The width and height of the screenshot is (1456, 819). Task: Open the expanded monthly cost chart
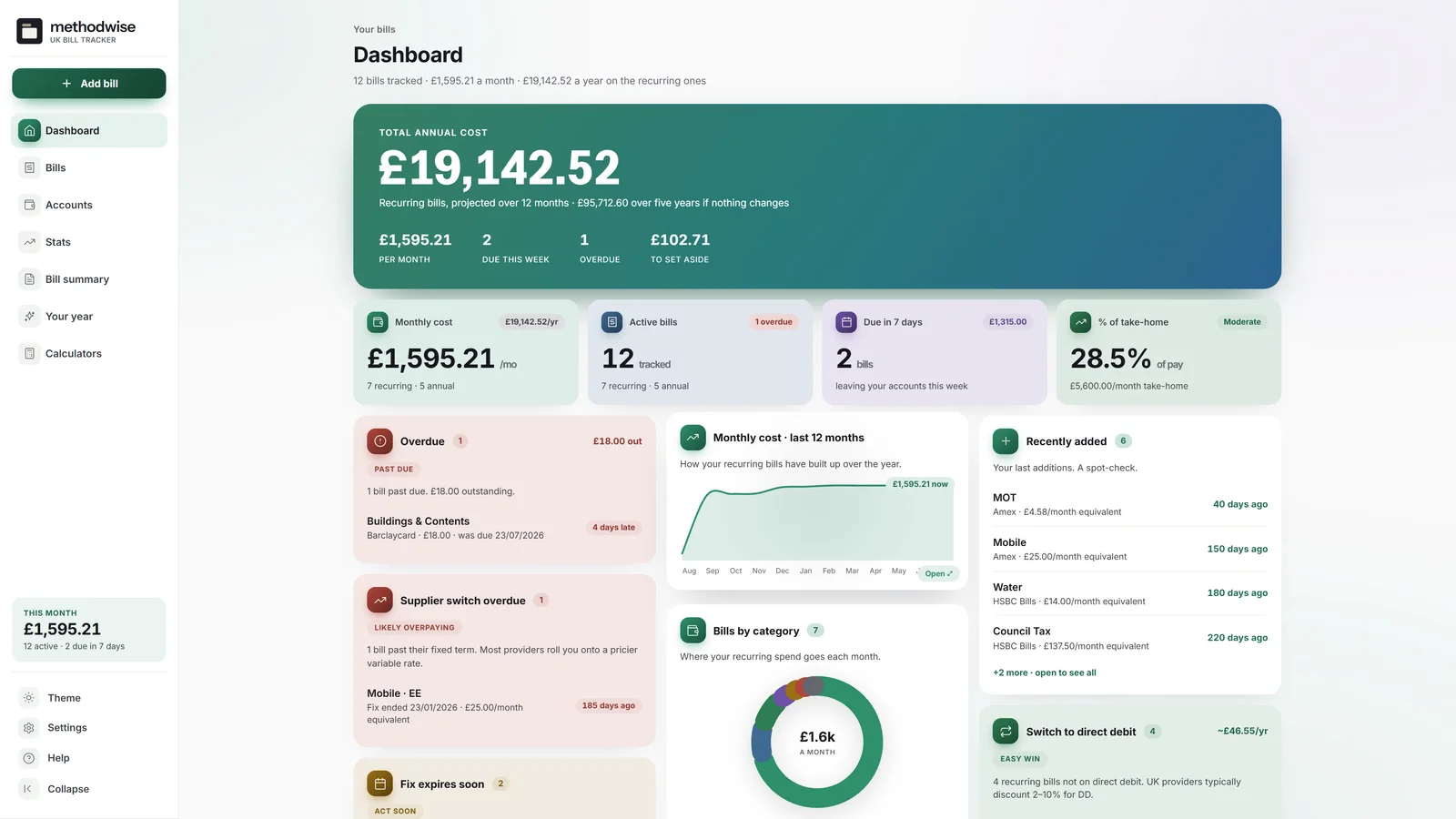[938, 573]
